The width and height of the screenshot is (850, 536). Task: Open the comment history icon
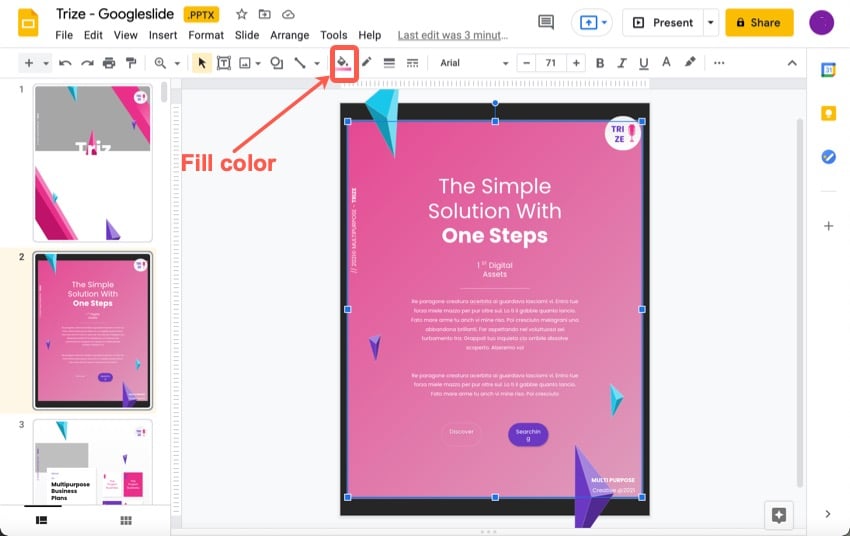pos(546,22)
